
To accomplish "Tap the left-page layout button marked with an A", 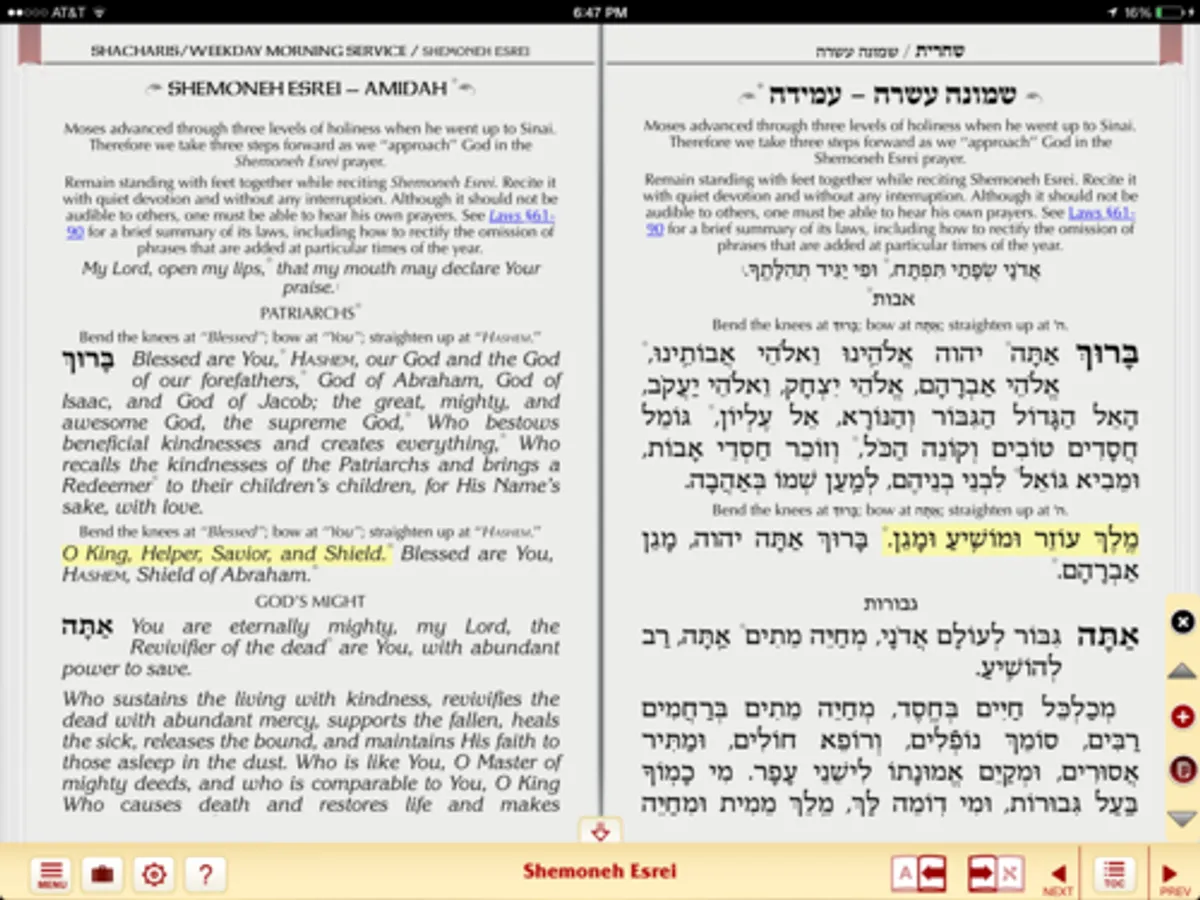I will coord(919,874).
